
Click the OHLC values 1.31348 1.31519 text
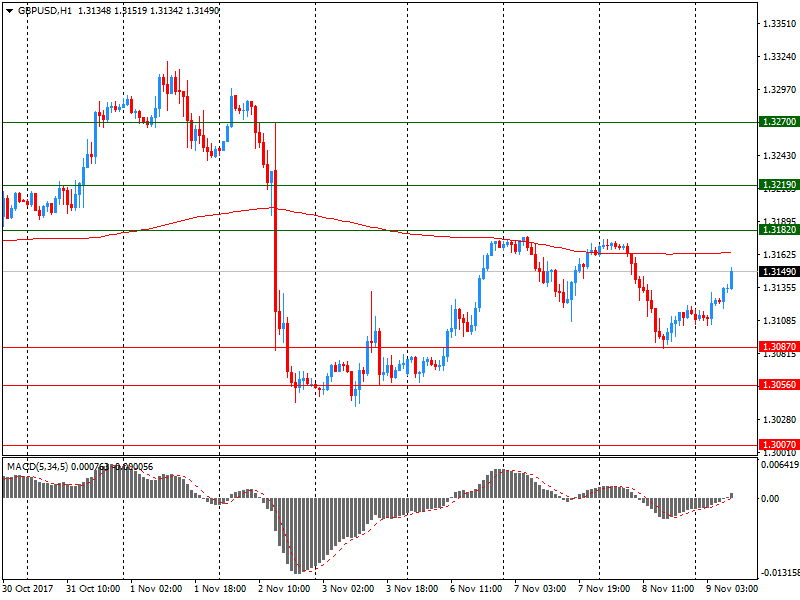click(x=112, y=10)
